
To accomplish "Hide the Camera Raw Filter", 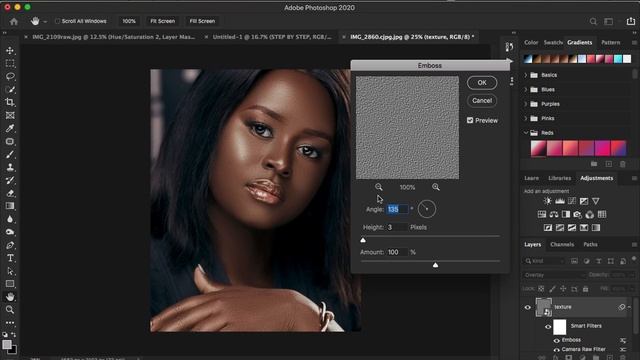I will coord(556,349).
